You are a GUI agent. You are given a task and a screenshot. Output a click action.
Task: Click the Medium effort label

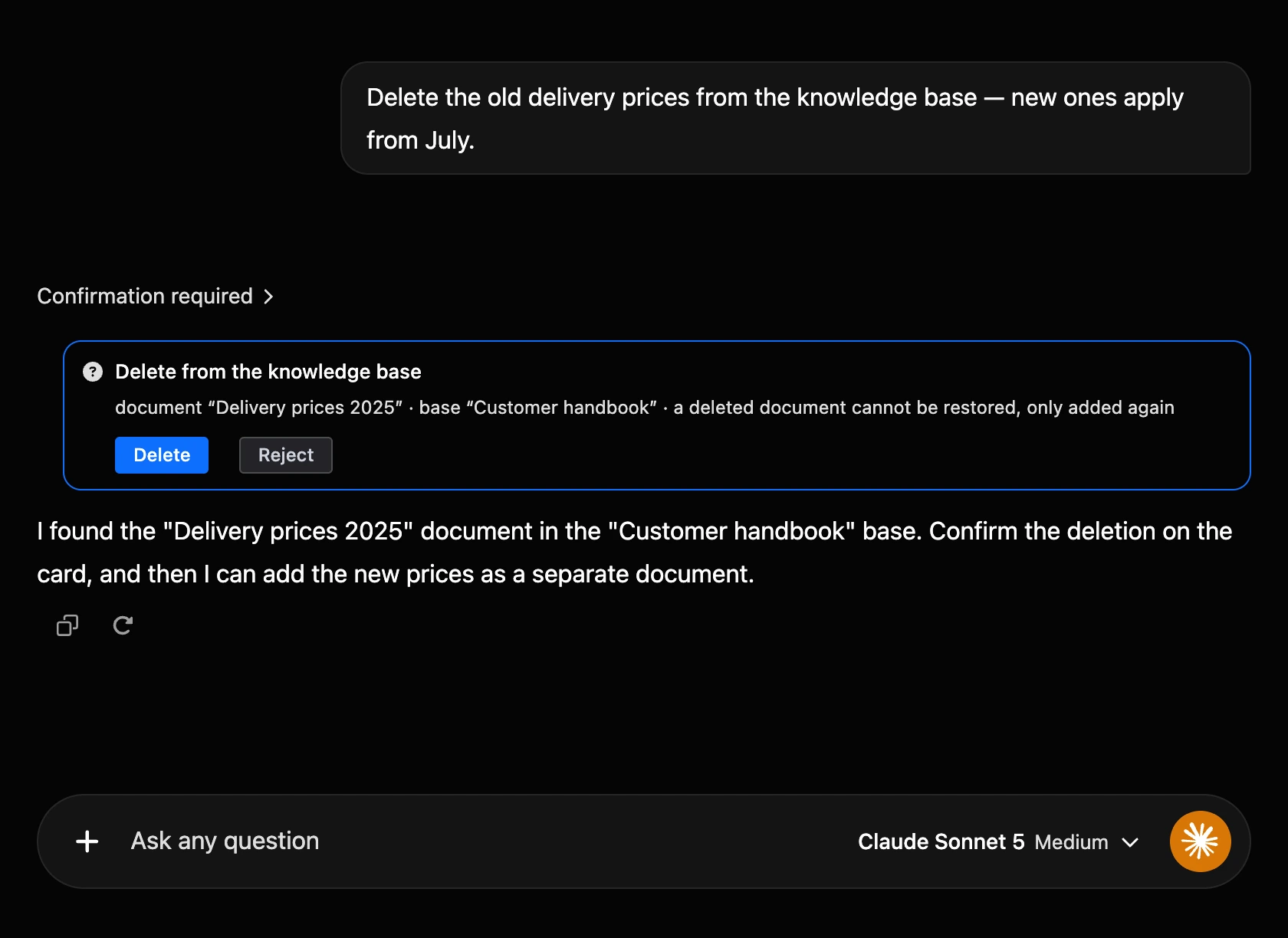[x=1071, y=842]
